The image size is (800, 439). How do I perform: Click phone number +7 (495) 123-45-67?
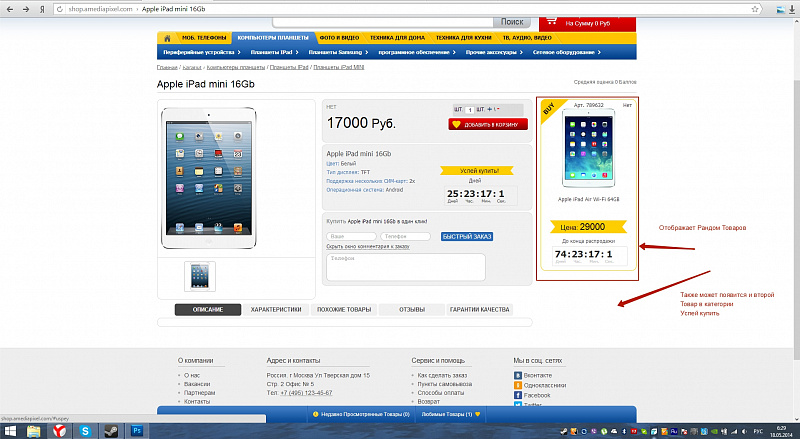pyautogui.click(x=306, y=393)
